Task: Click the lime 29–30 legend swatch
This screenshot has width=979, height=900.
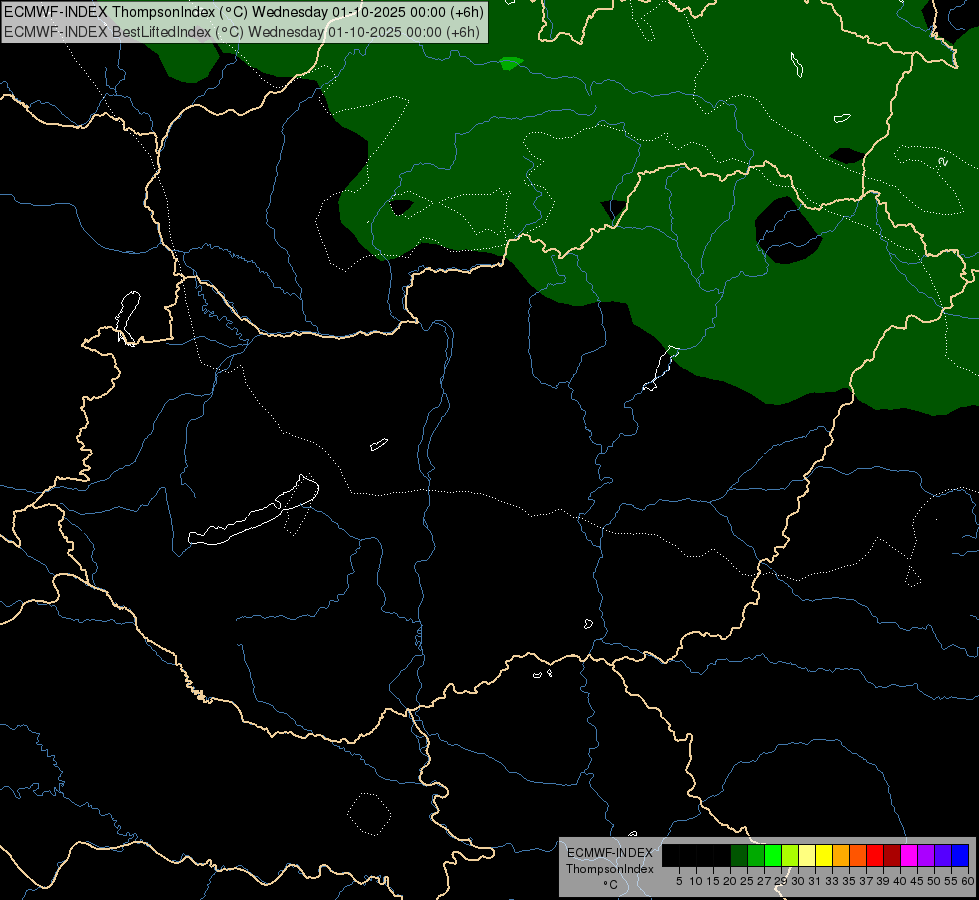Action: pos(790,855)
